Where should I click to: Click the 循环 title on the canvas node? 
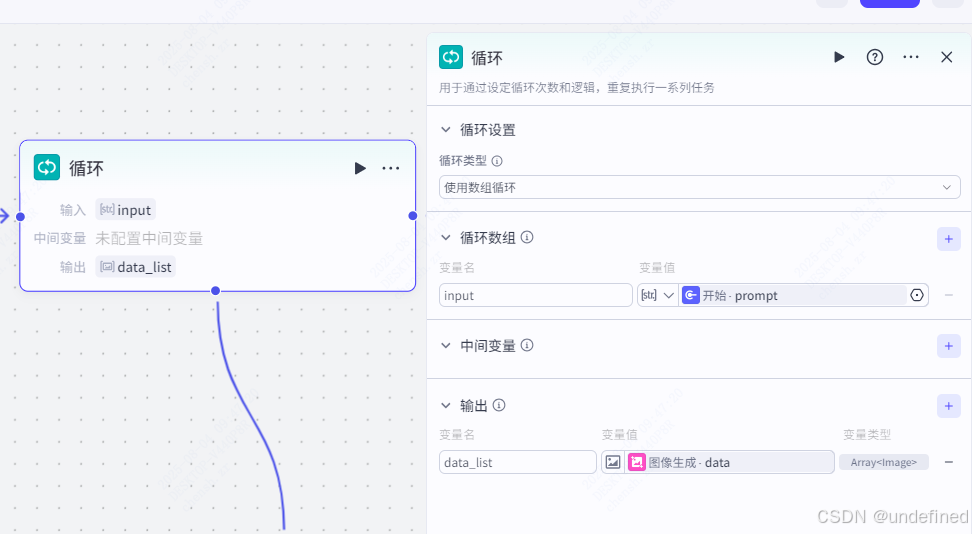[86, 168]
